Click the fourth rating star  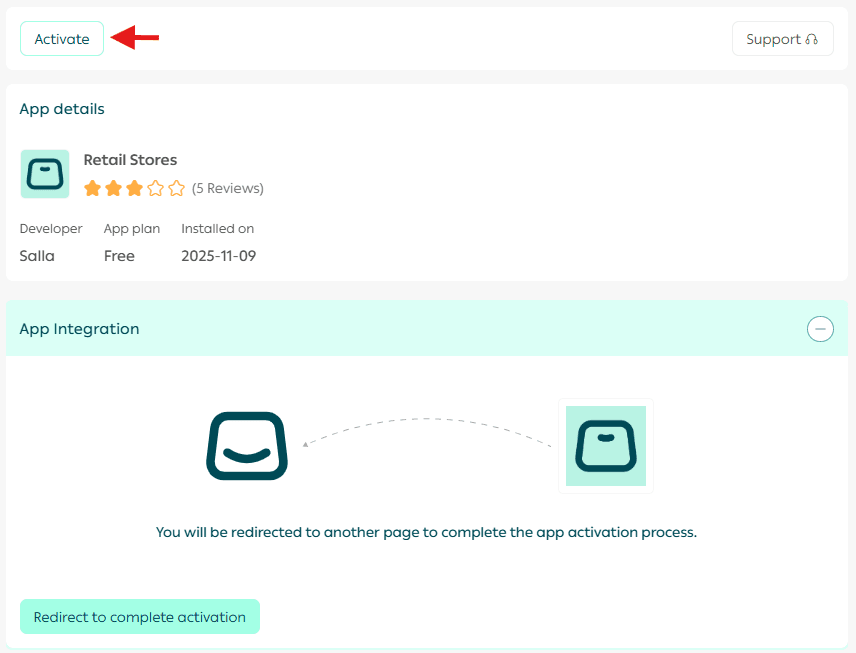tap(155, 188)
